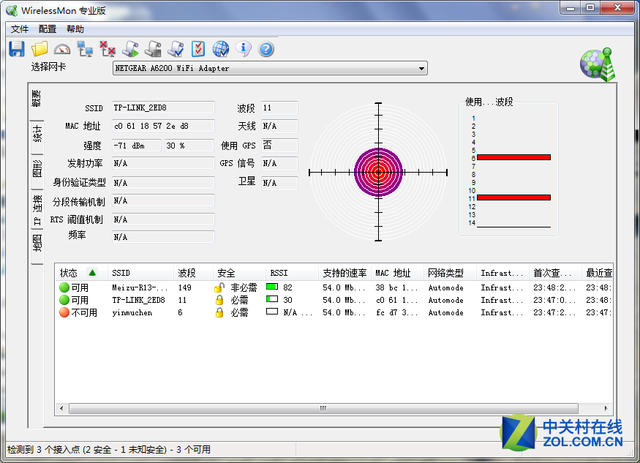Sort list by 首次查 column header
640x463 pixels.
pos(556,273)
